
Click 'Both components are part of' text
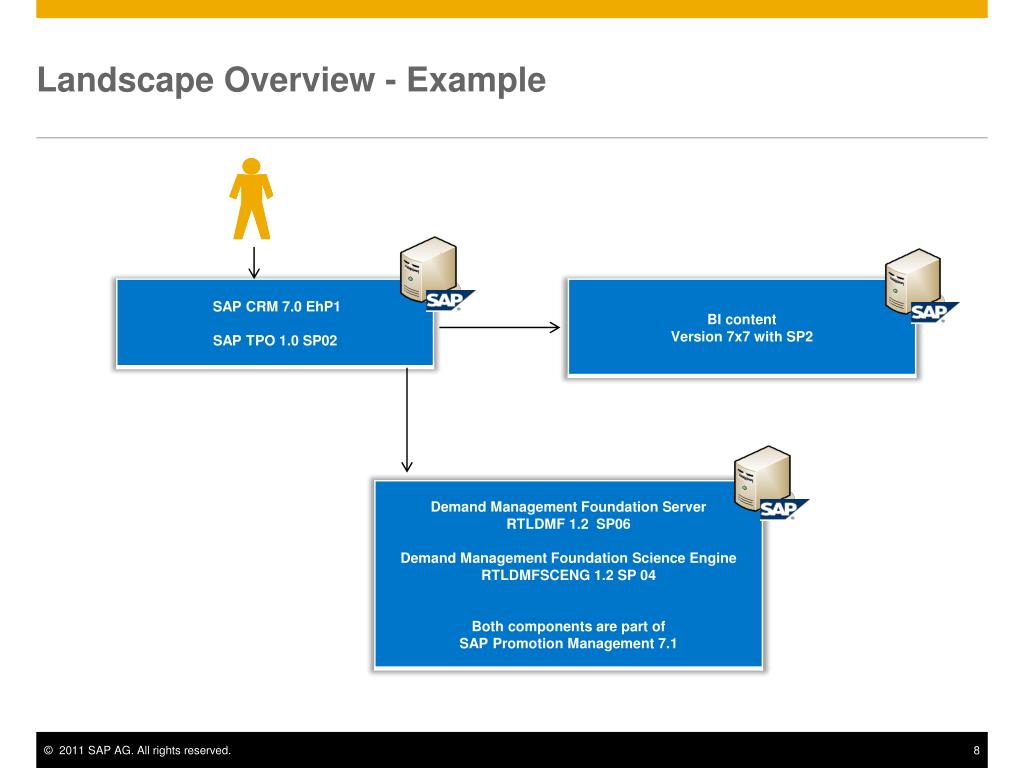click(568, 626)
